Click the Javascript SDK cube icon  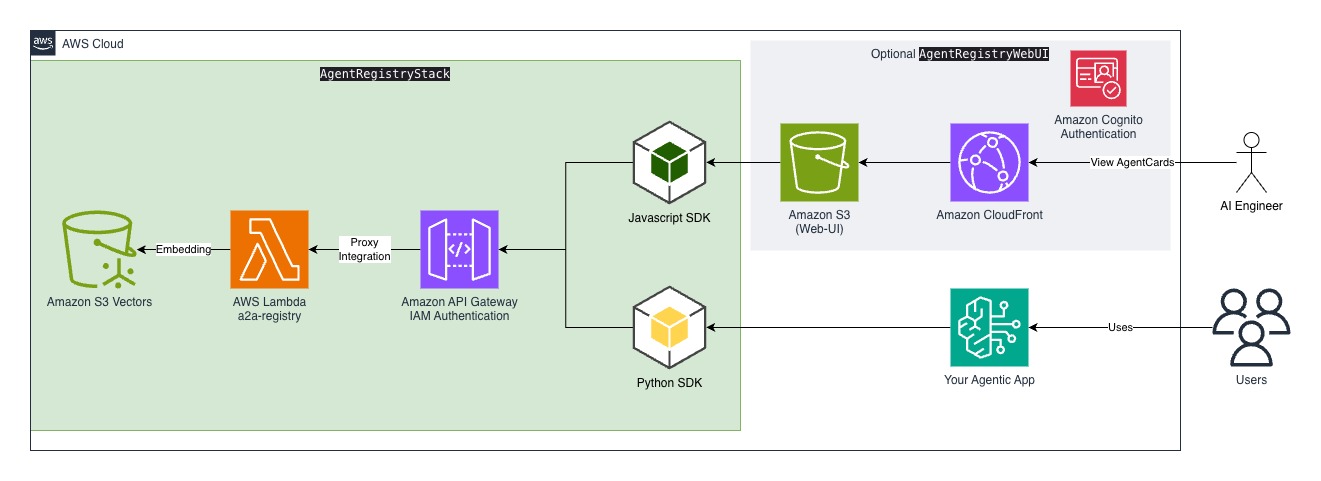pos(670,163)
